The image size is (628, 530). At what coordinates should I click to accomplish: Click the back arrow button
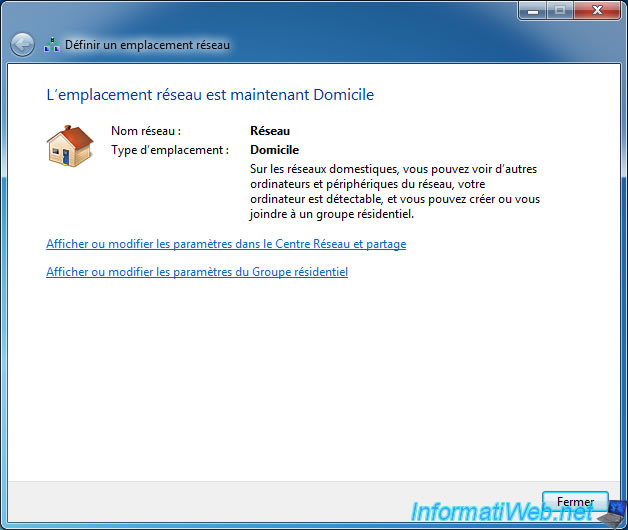[x=22, y=45]
